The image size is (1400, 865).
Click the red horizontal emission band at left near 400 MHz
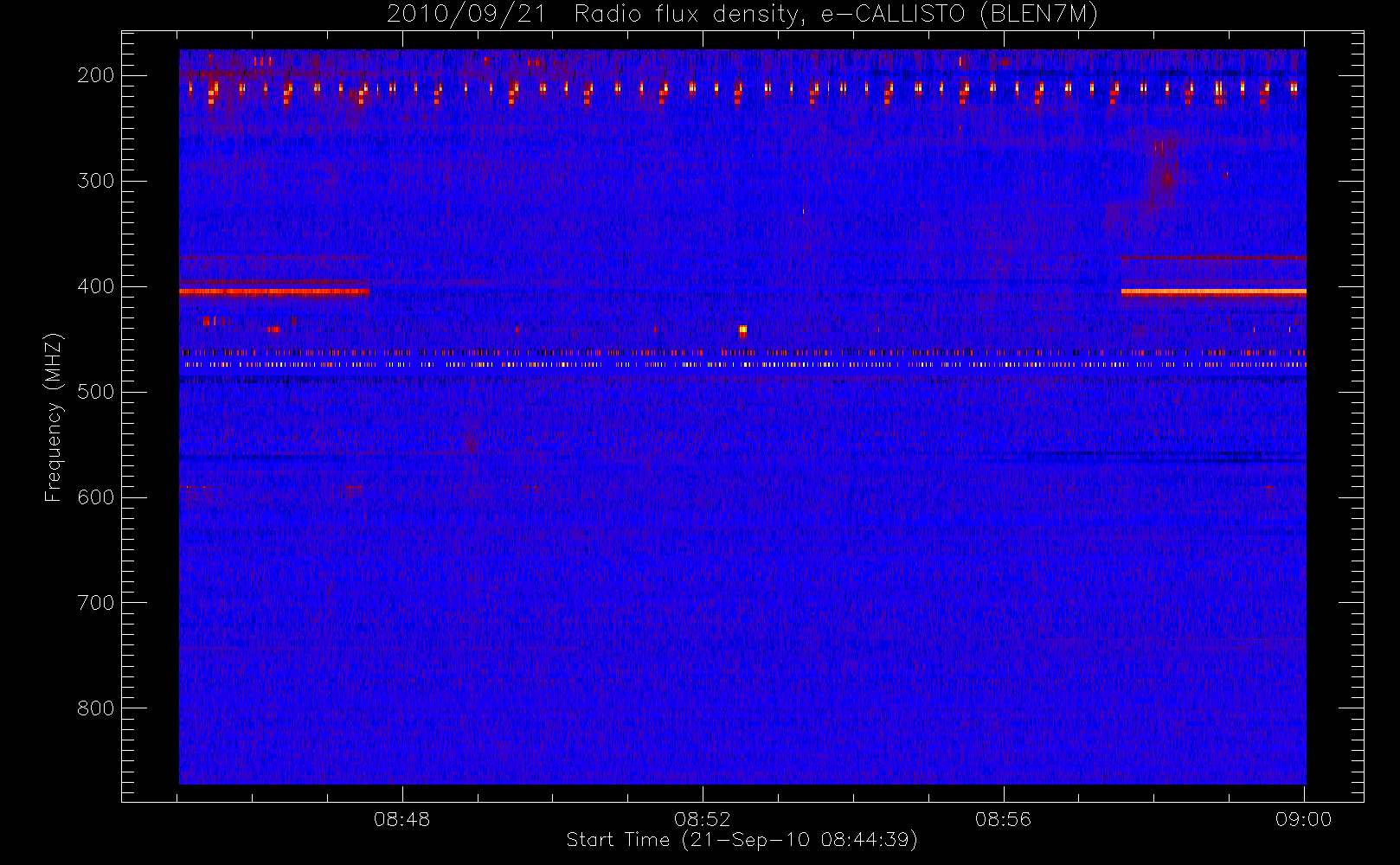click(x=274, y=292)
